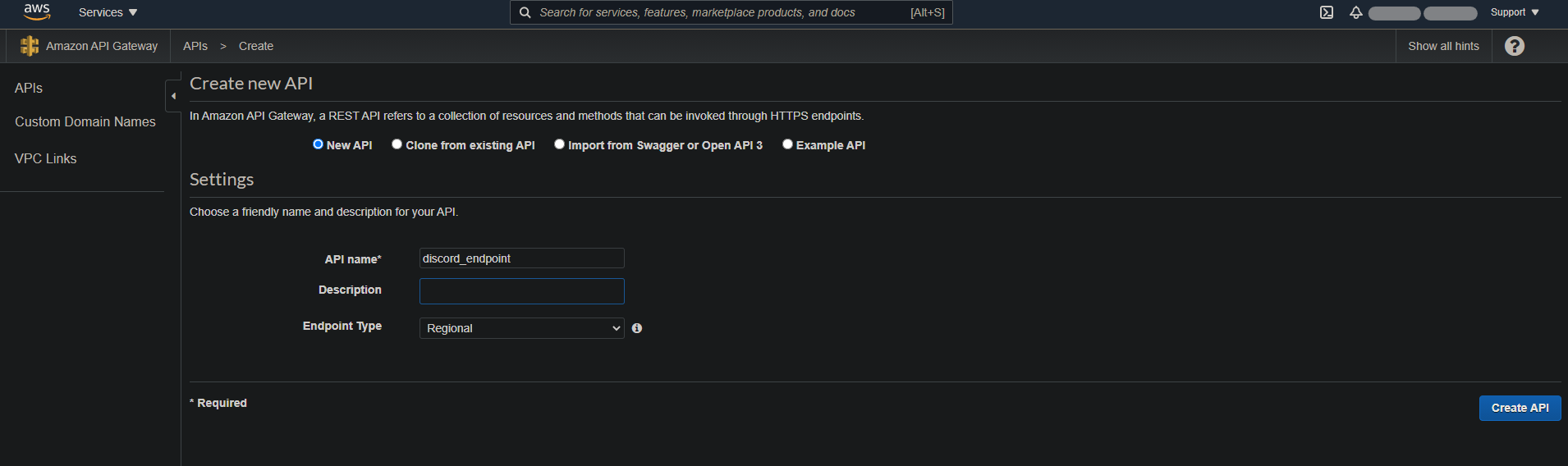Open the Support dropdown menu
This screenshot has height=466, width=1568.
[1515, 12]
